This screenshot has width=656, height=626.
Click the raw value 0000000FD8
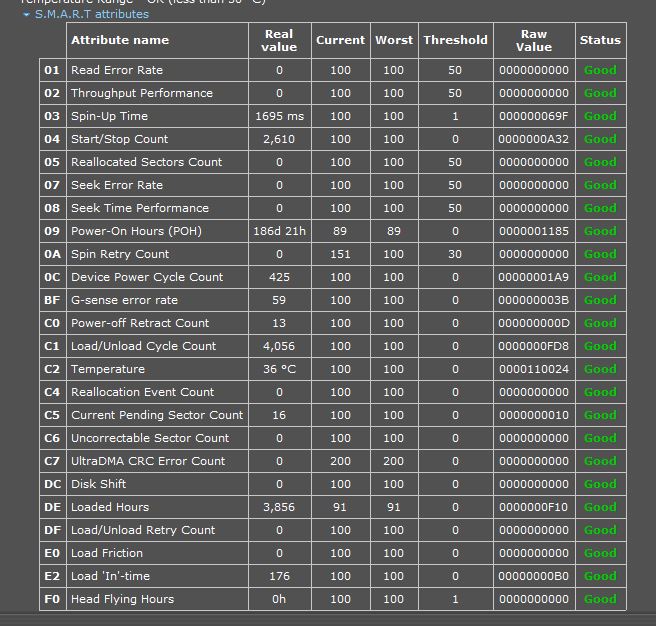click(534, 346)
